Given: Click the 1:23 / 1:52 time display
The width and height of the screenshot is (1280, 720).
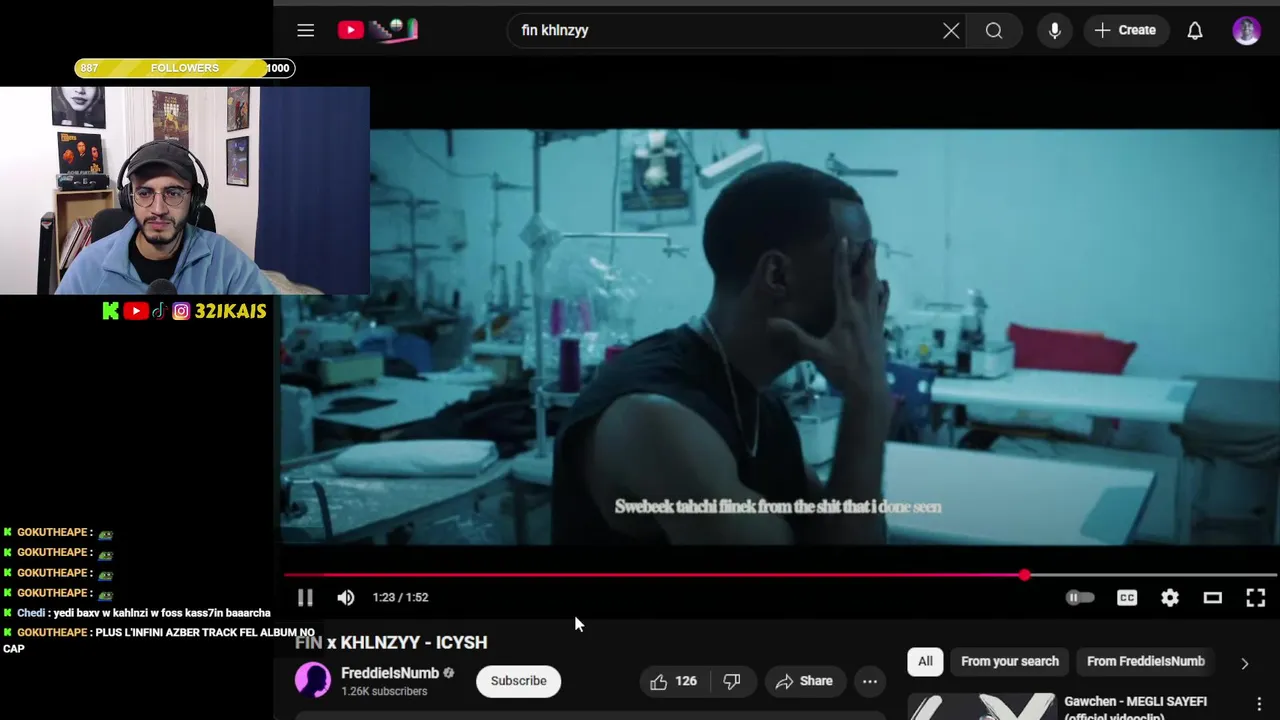Looking at the screenshot, I should point(400,597).
